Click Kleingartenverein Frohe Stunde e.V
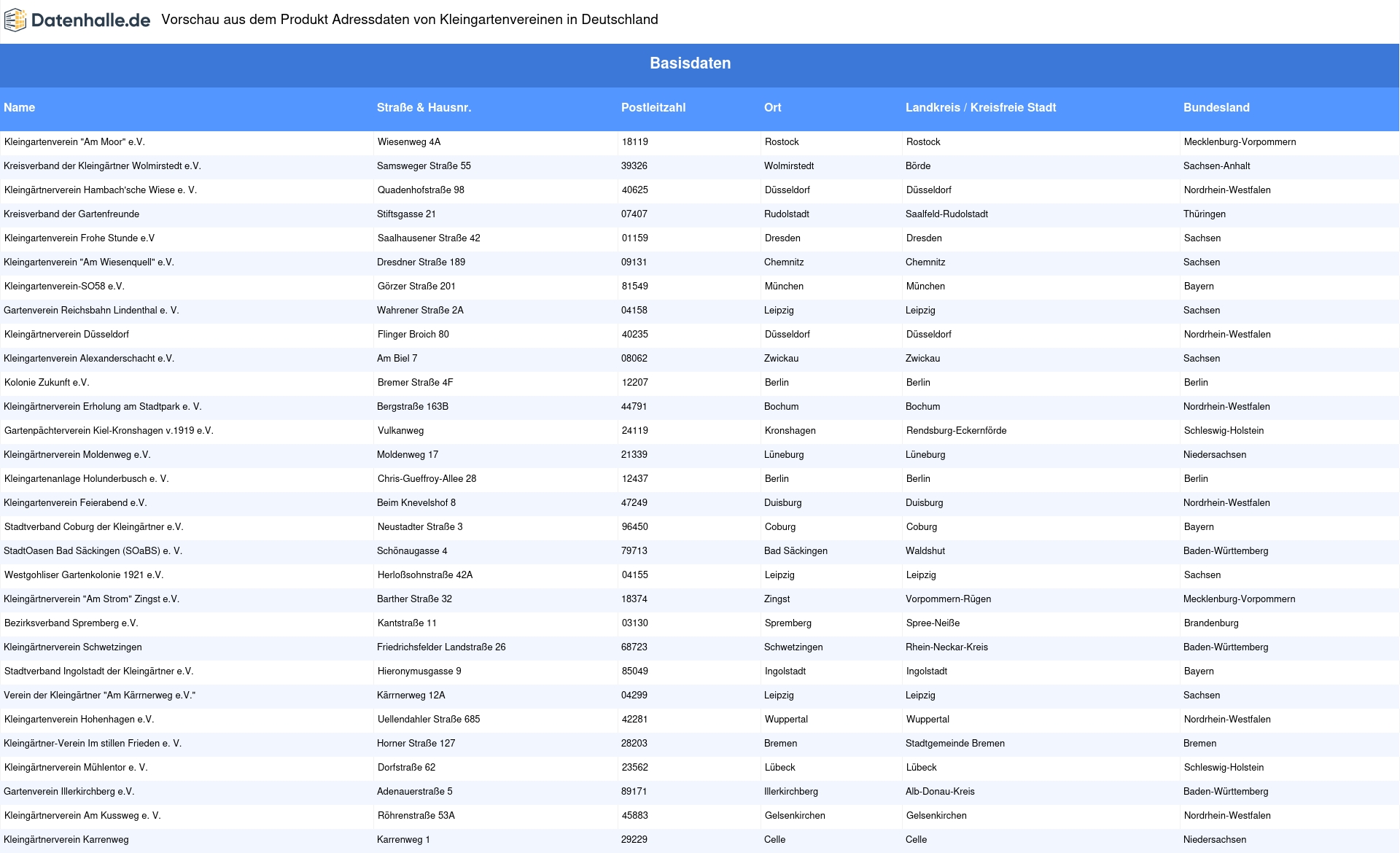 tap(79, 238)
